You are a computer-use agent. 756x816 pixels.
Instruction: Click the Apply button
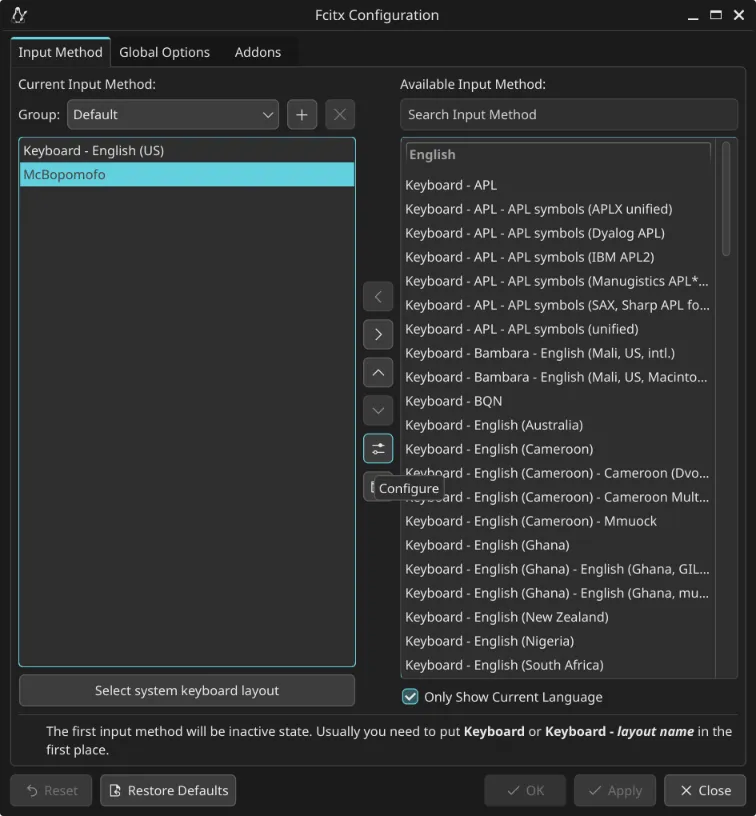(x=615, y=790)
